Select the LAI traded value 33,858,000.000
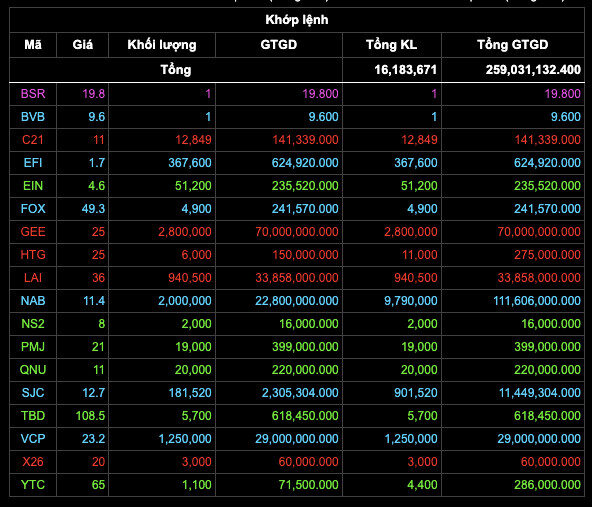 pyautogui.click(x=297, y=277)
